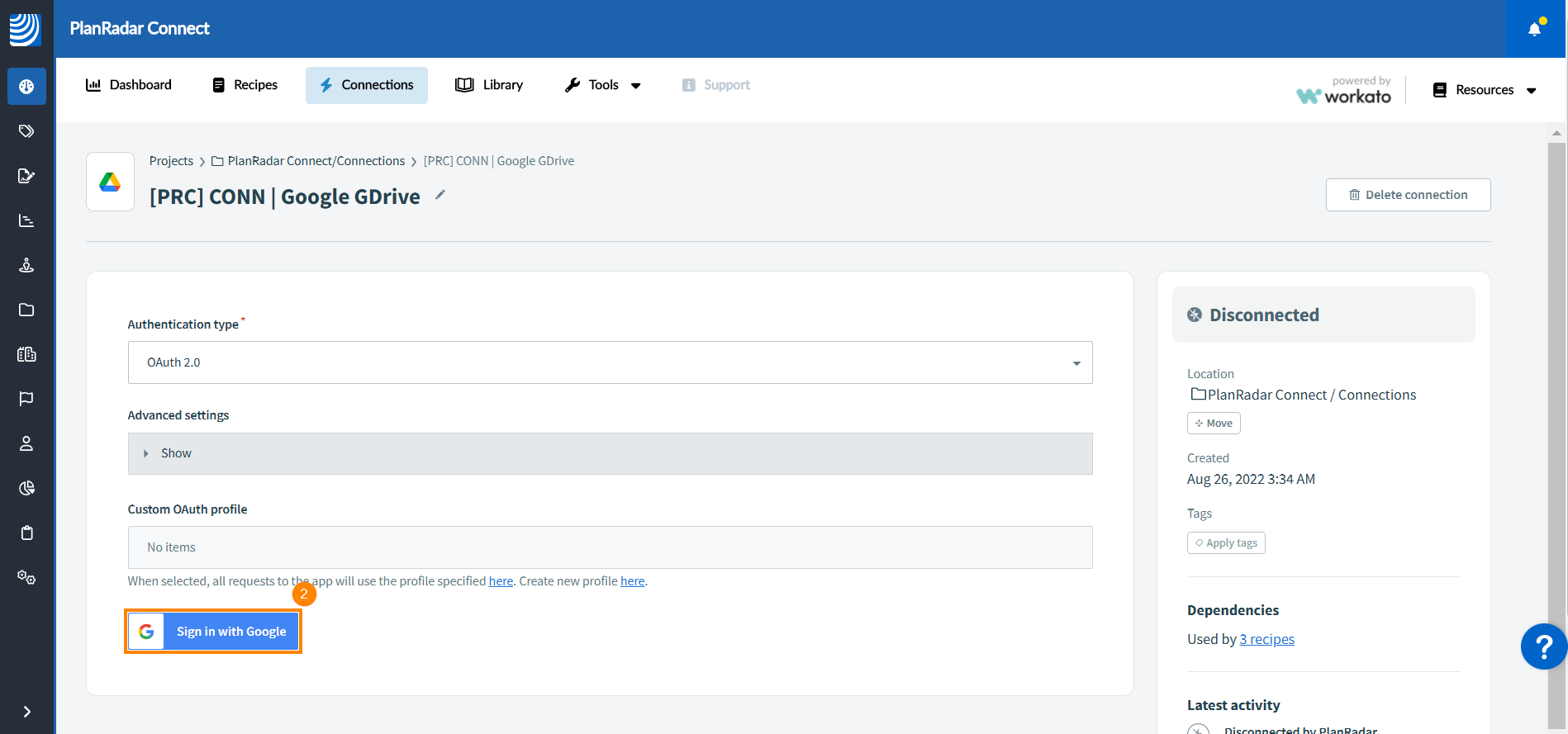
Task: Select the dashboard gauge icon in the sidebar
Action: pyautogui.click(x=26, y=87)
